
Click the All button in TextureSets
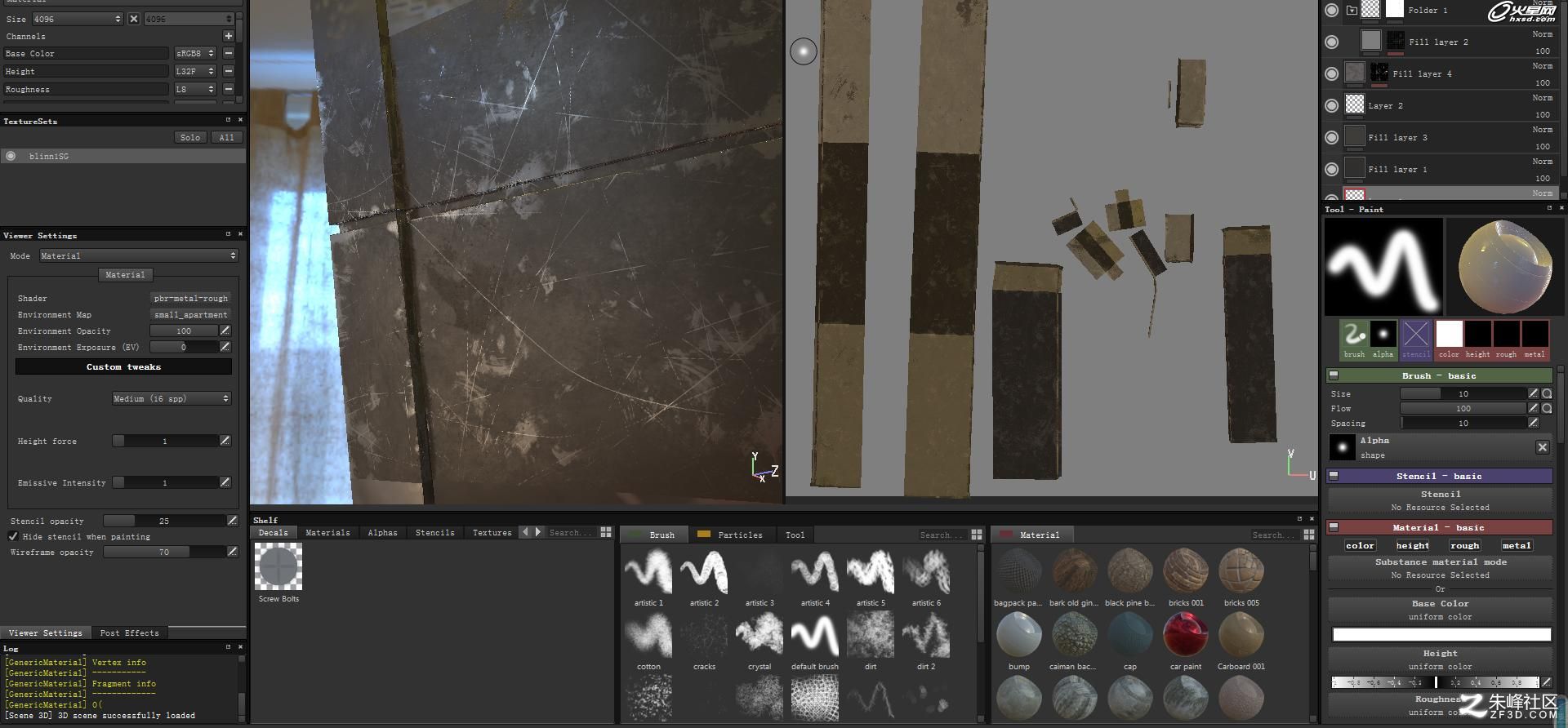[226, 137]
